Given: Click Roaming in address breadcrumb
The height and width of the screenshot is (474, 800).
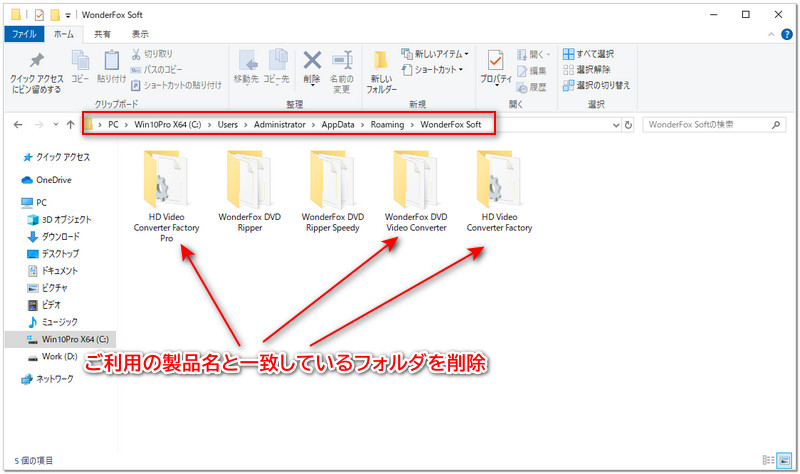Looking at the screenshot, I should pyautogui.click(x=387, y=124).
